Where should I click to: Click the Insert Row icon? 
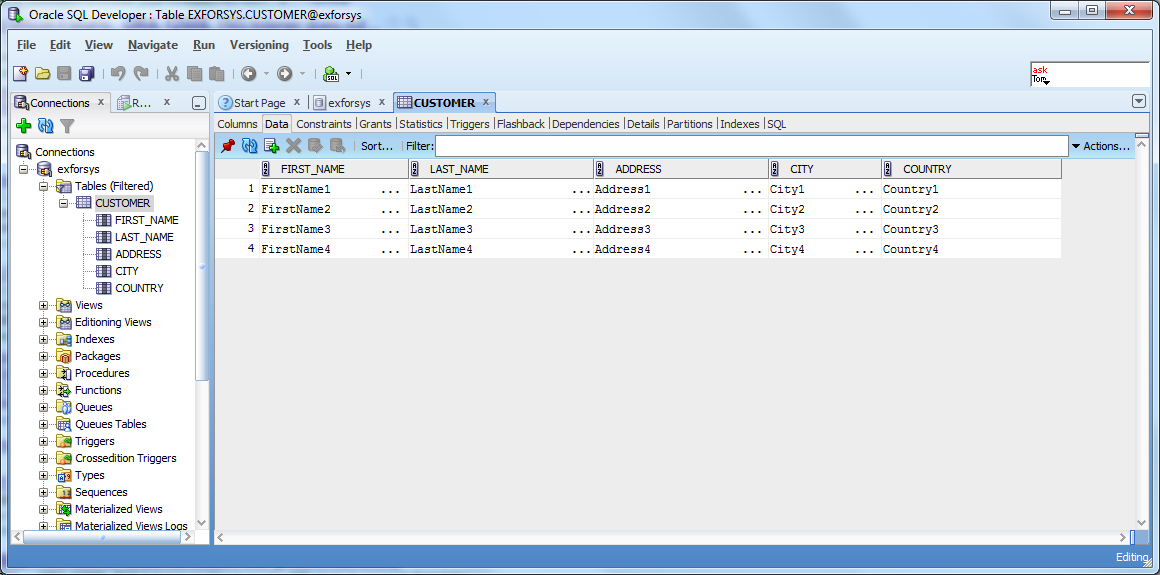point(271,146)
